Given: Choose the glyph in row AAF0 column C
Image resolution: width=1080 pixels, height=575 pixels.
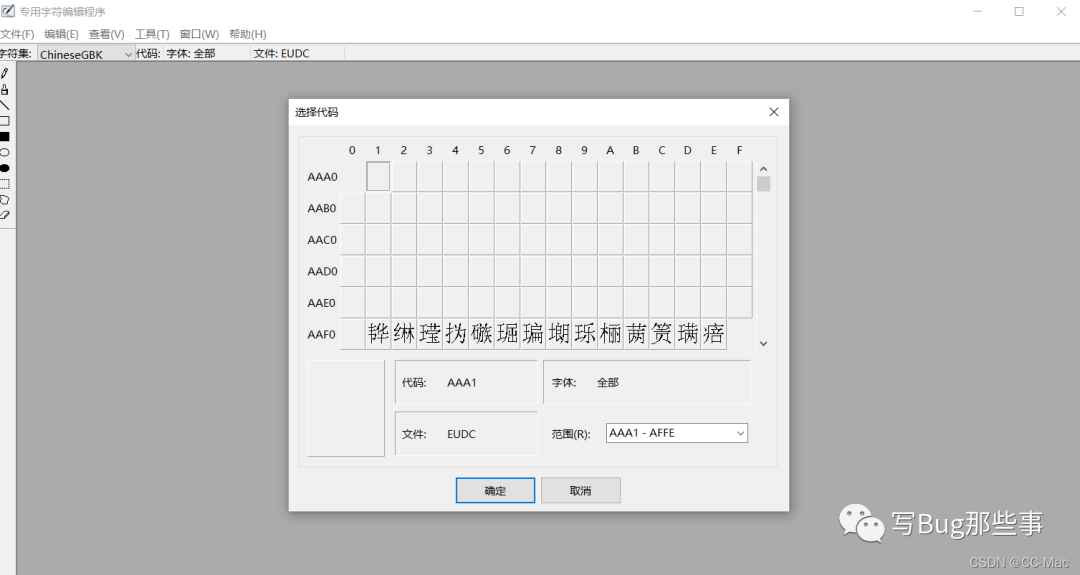Looking at the screenshot, I should pyautogui.click(x=663, y=334).
